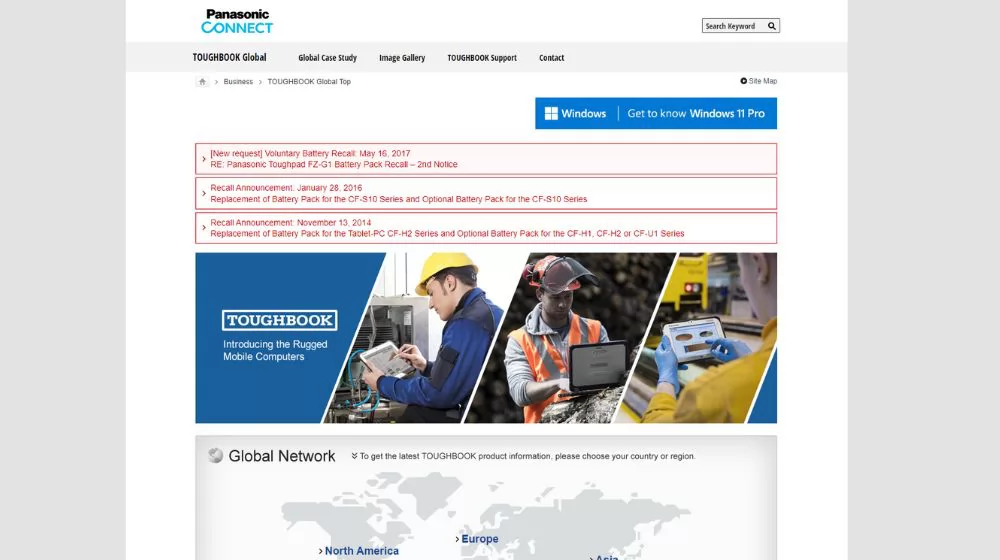The width and height of the screenshot is (1000, 560).
Task: Go to Business breadcrumb link
Action: coord(238,82)
